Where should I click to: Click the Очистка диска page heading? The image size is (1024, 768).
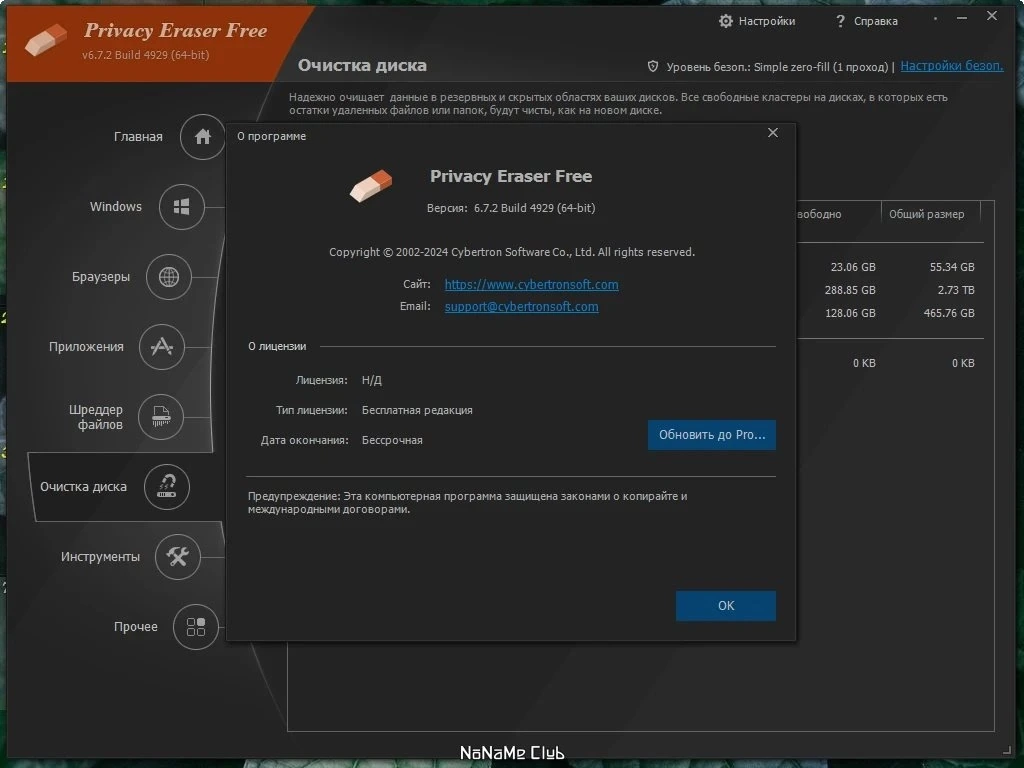[362, 65]
